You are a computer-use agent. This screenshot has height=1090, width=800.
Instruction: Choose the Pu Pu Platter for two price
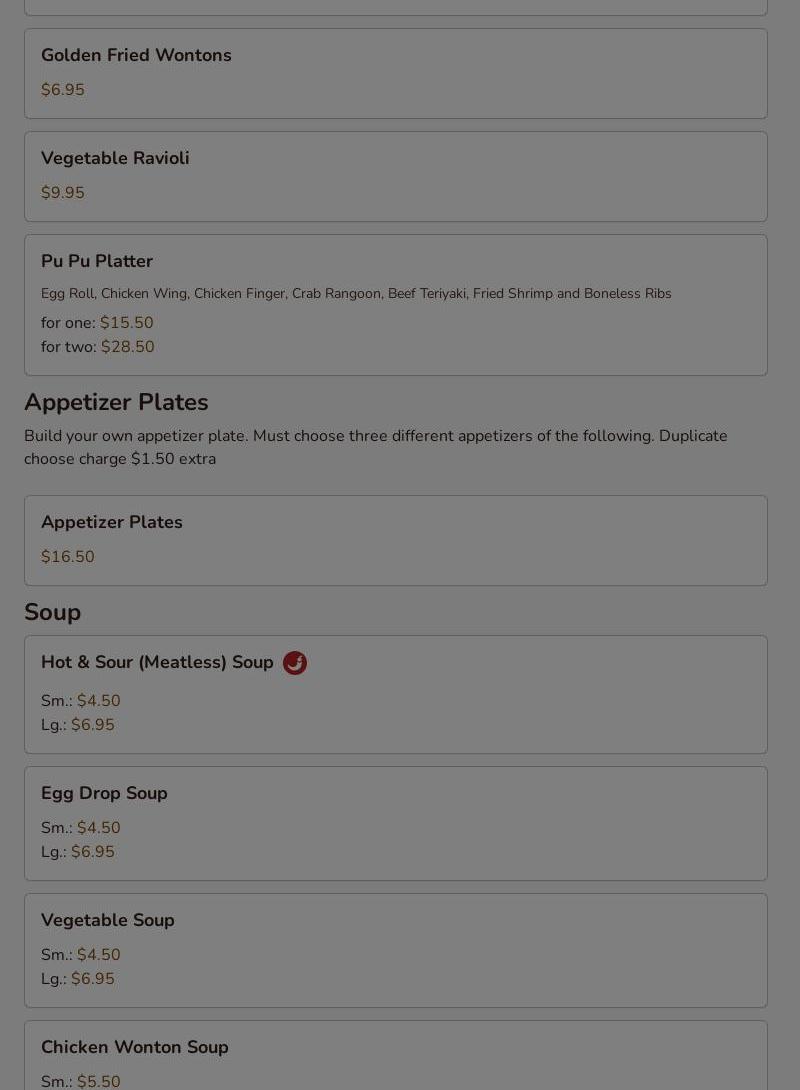click(127, 347)
